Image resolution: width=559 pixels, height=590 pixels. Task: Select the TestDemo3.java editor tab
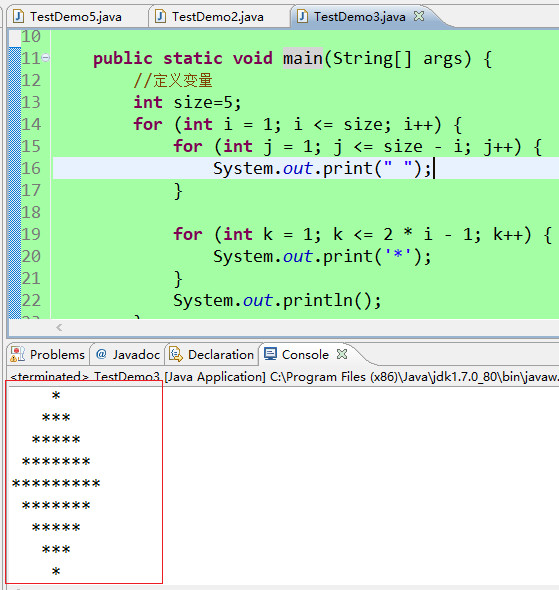(360, 17)
